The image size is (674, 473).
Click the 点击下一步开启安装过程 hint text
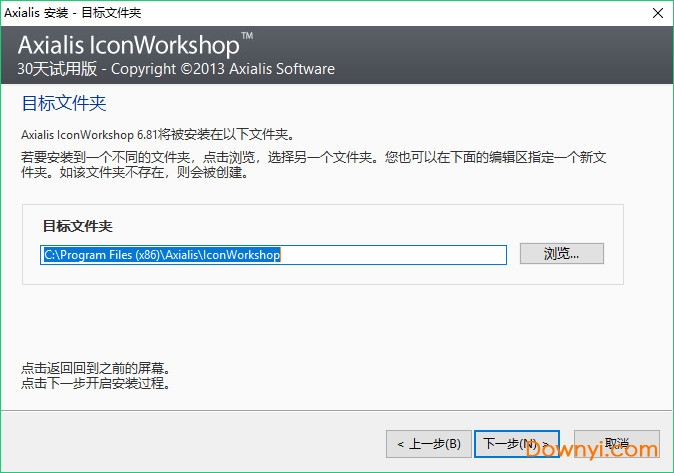[x=97, y=383]
